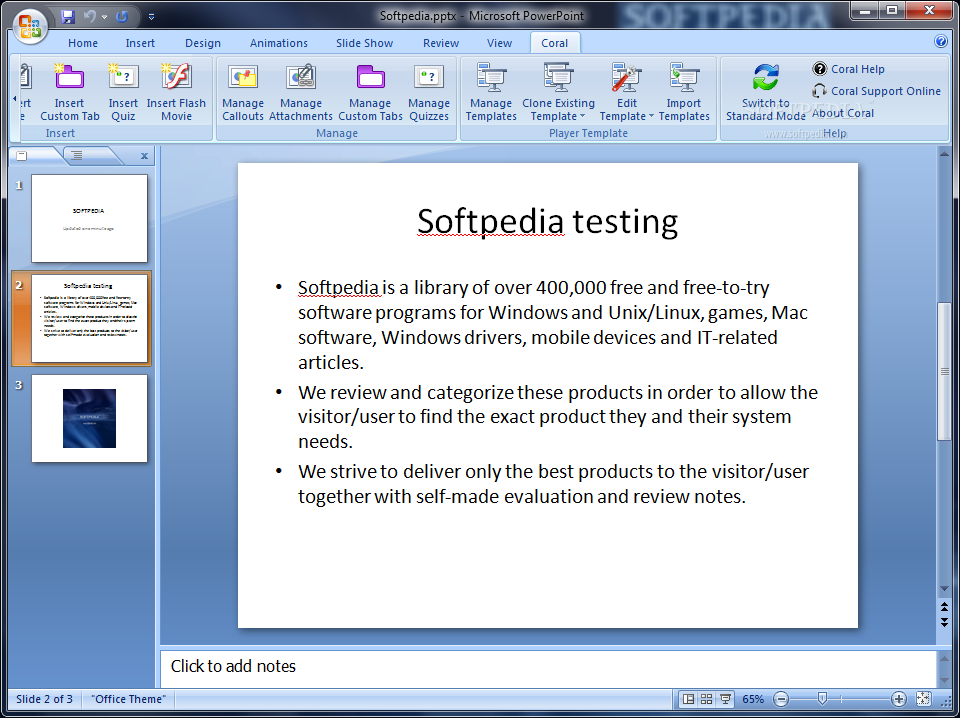Switch to Slide Sorter view icon

click(x=707, y=699)
